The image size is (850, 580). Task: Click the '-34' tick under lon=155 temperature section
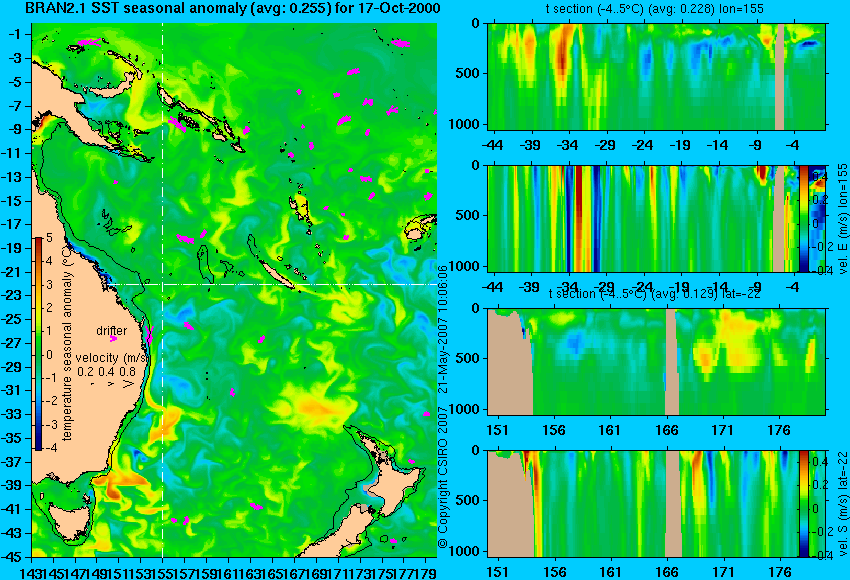pos(568,145)
